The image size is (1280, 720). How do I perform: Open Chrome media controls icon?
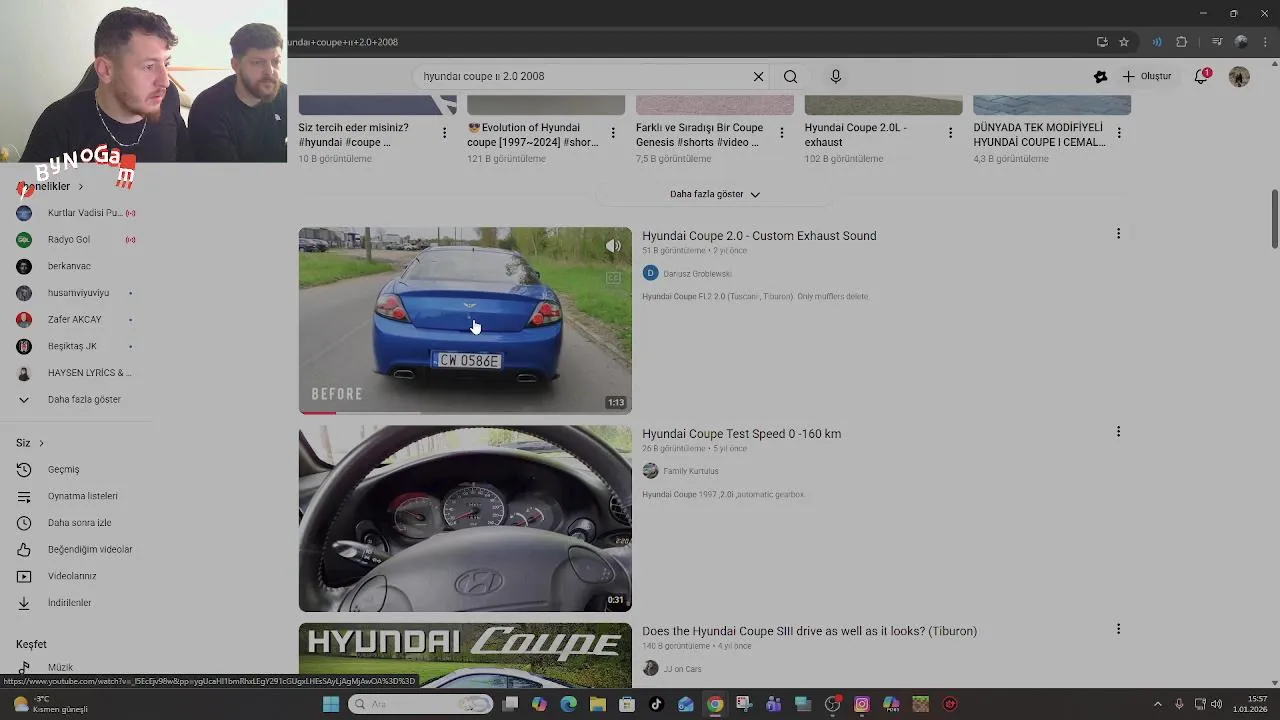[1217, 42]
